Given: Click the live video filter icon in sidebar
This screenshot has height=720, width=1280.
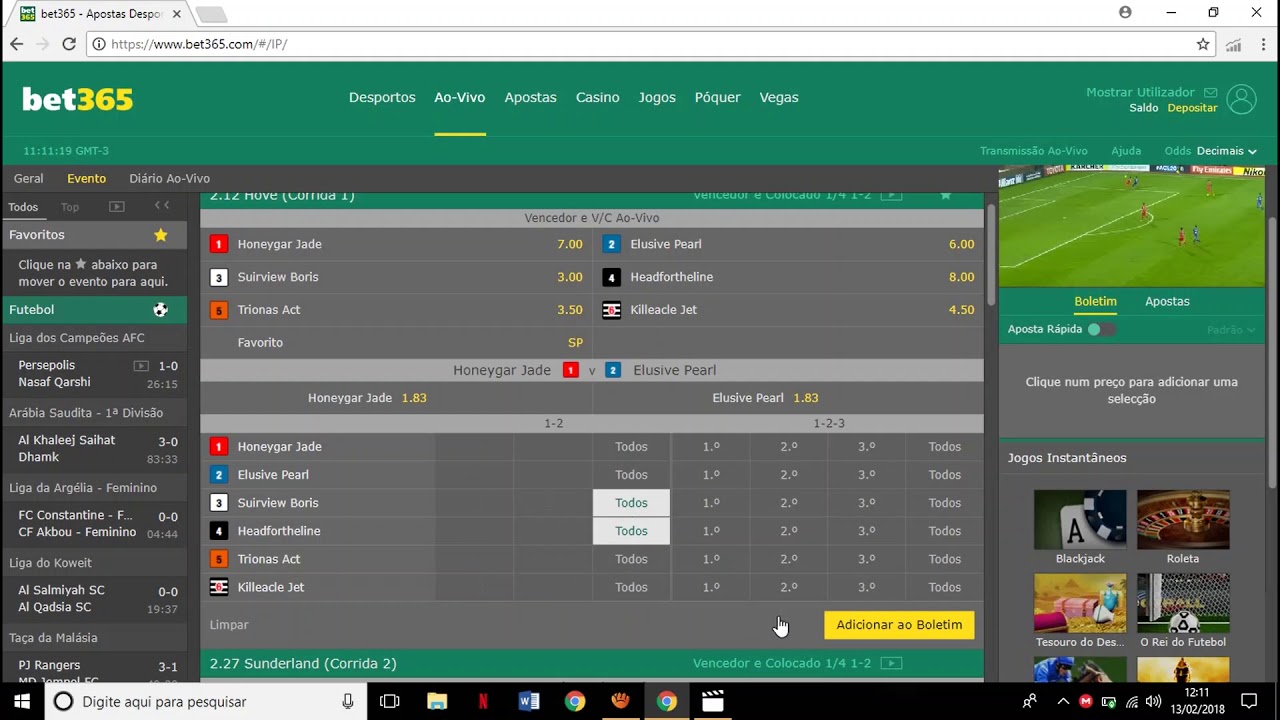Looking at the screenshot, I should [117, 207].
